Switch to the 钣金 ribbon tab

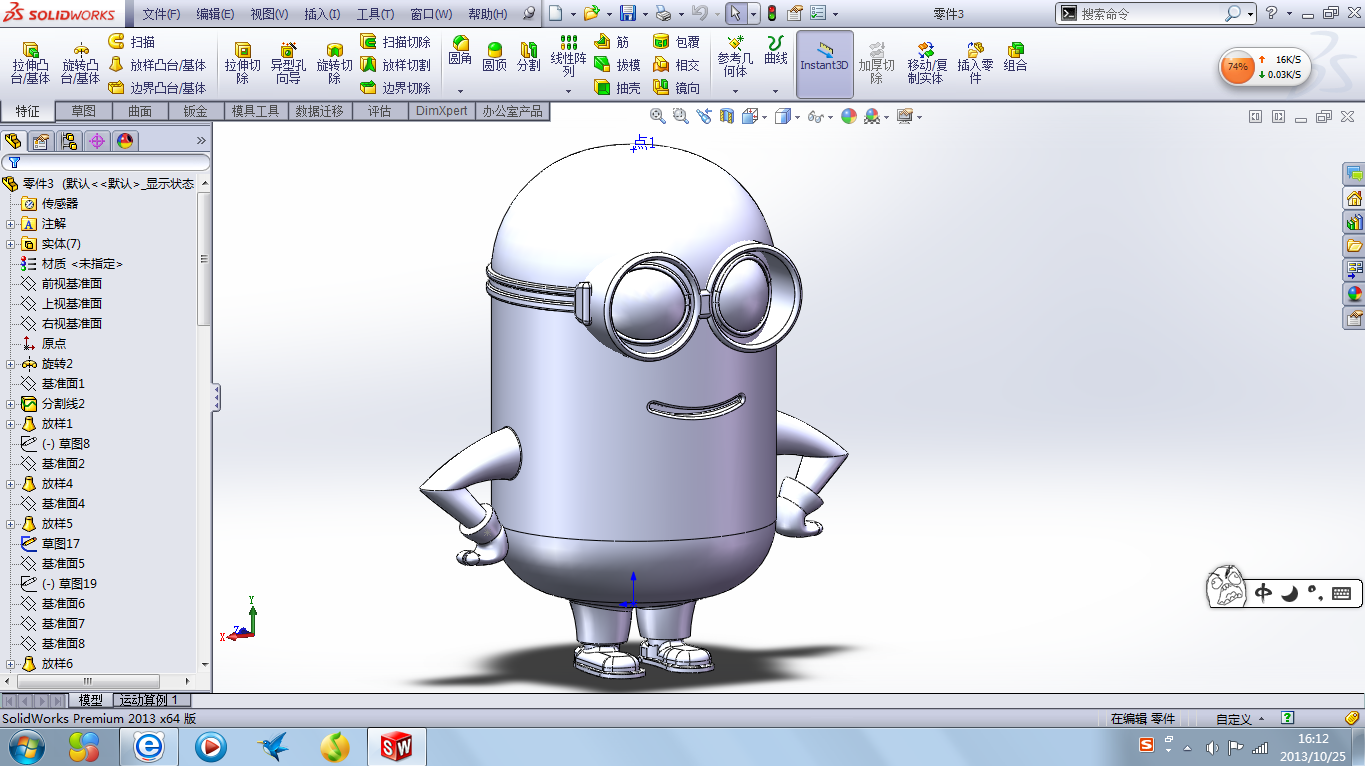pos(196,111)
